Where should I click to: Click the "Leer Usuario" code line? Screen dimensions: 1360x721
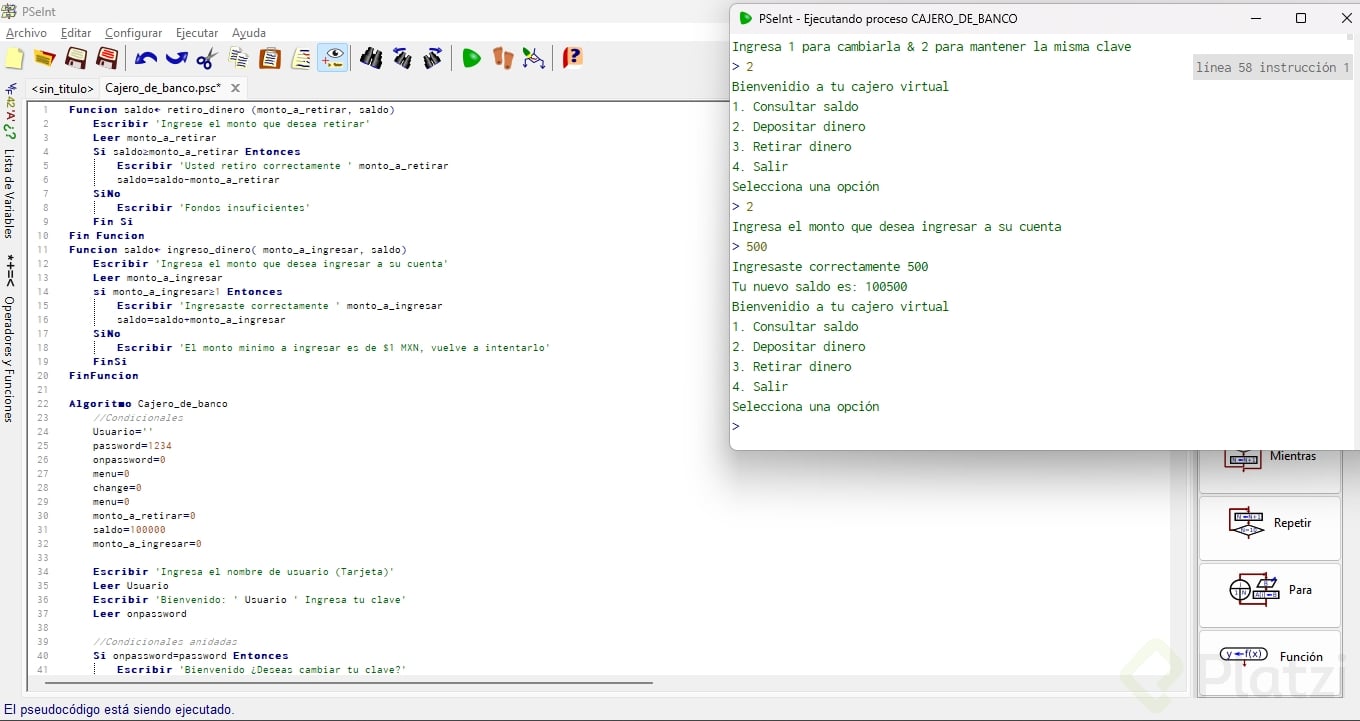coord(130,586)
